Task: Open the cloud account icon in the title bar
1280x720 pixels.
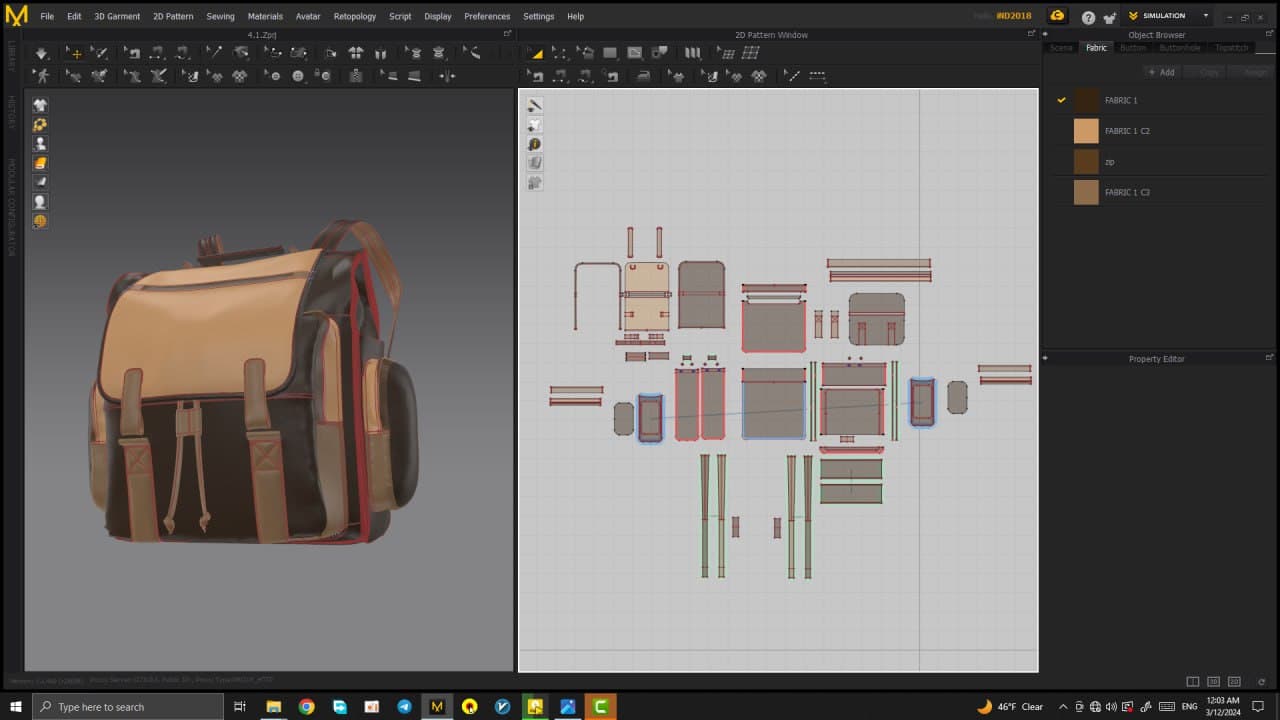Action: tap(1057, 16)
